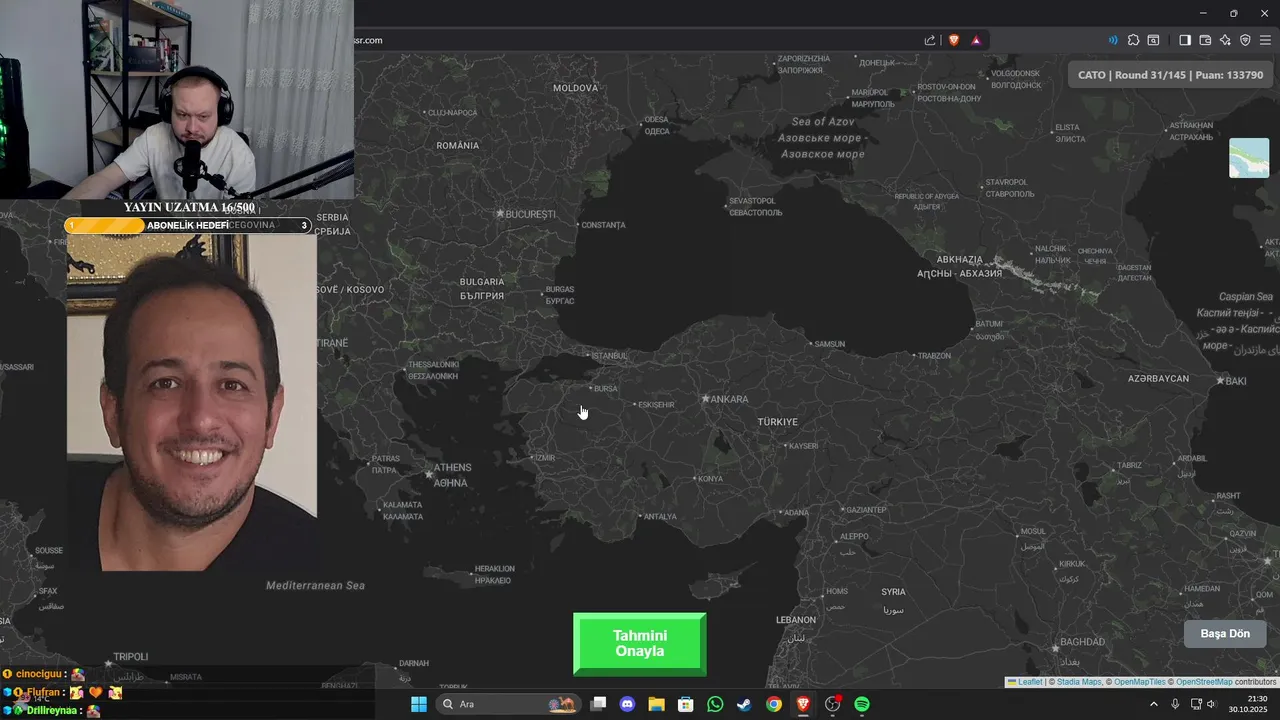The width and height of the screenshot is (1280, 720).
Task: Open the browser extensions puzzle icon
Action: [x=1133, y=40]
